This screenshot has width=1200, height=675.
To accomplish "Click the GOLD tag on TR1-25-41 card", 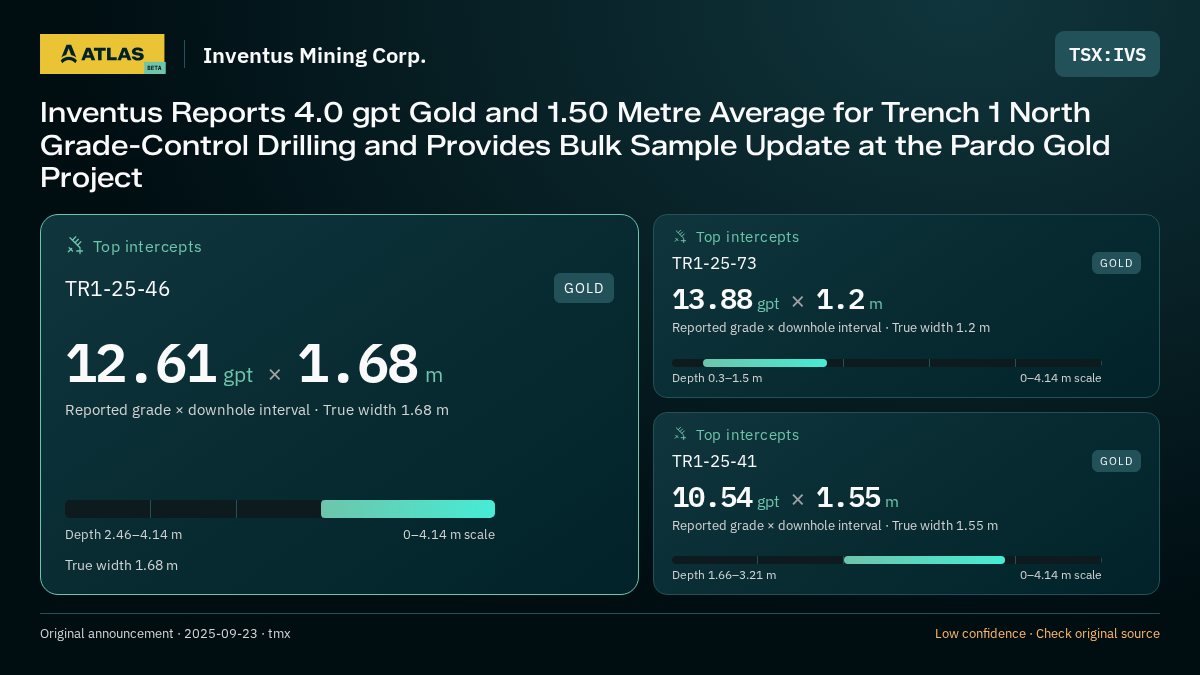I will point(1116,461).
